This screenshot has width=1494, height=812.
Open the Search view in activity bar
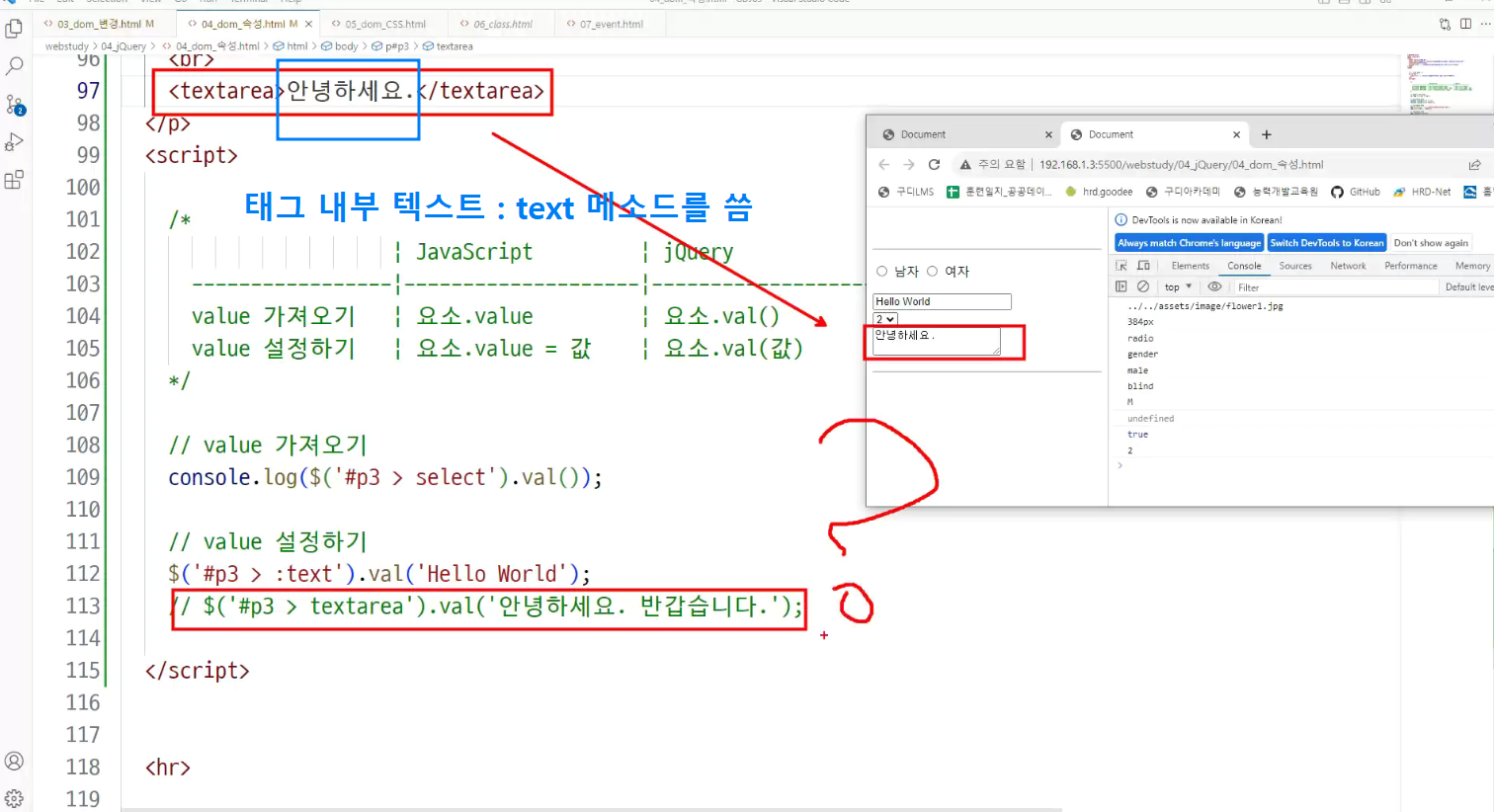(14, 66)
